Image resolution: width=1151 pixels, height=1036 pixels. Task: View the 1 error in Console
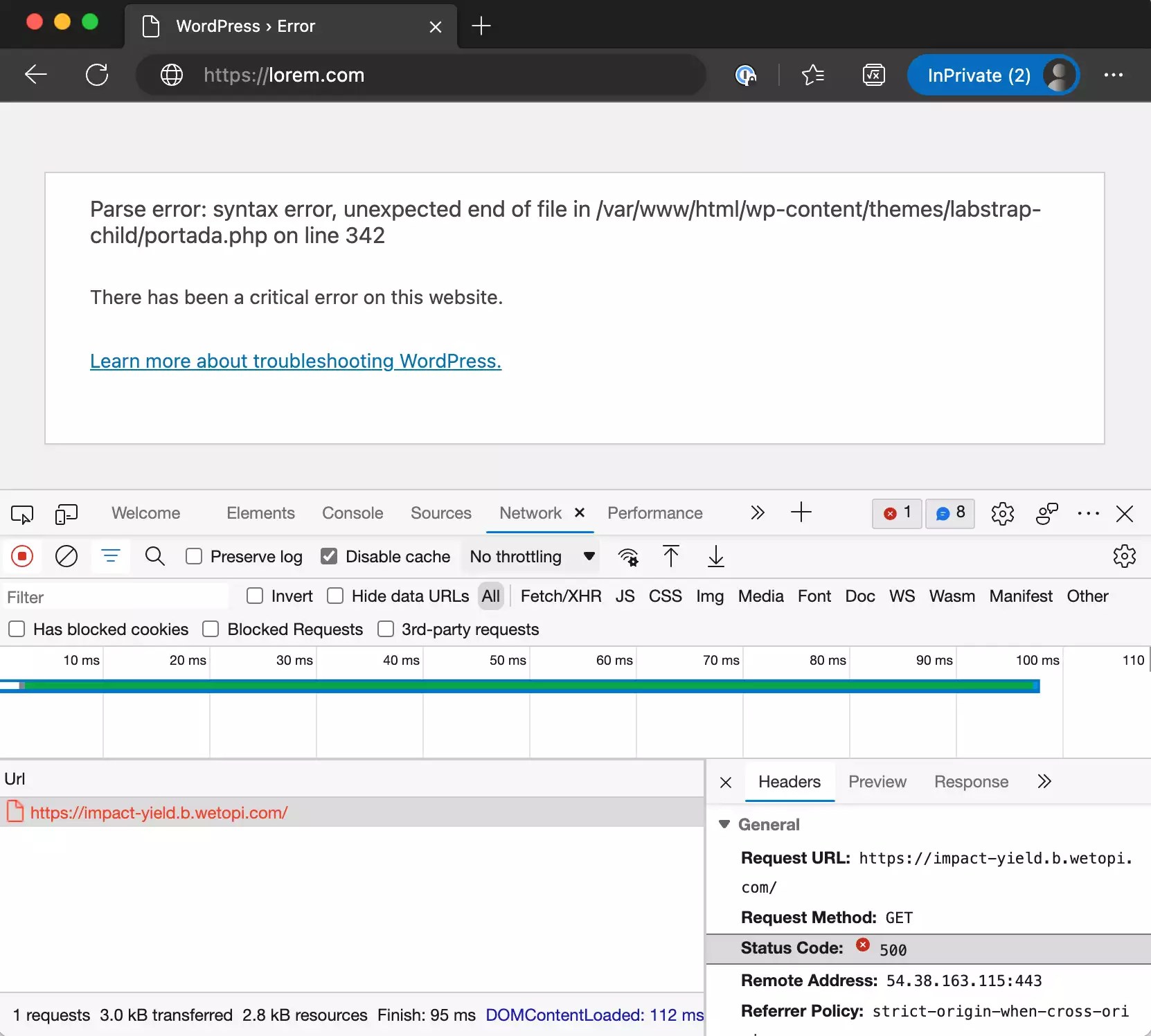[896, 514]
